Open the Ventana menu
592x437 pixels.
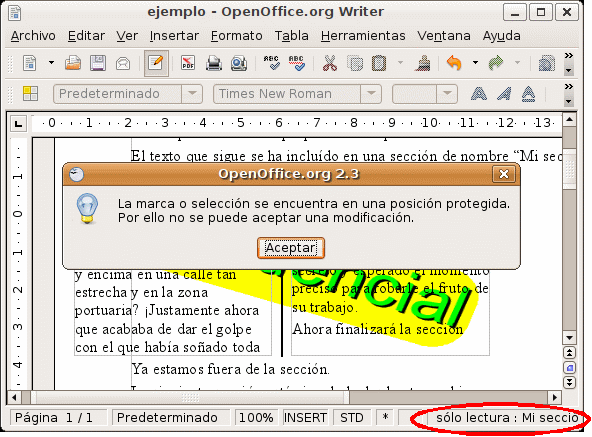click(444, 36)
